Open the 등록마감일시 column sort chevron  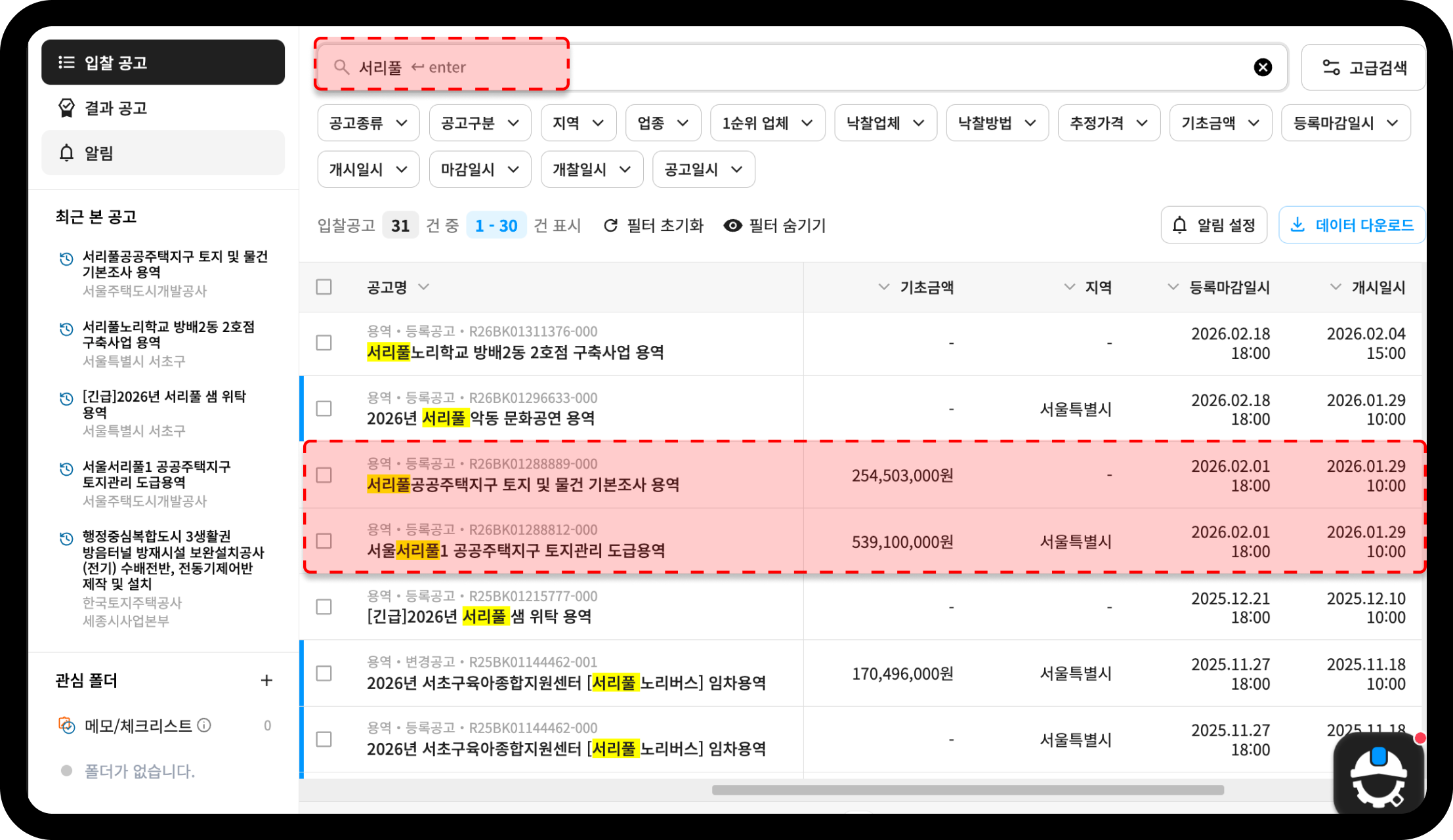[x=1173, y=287]
